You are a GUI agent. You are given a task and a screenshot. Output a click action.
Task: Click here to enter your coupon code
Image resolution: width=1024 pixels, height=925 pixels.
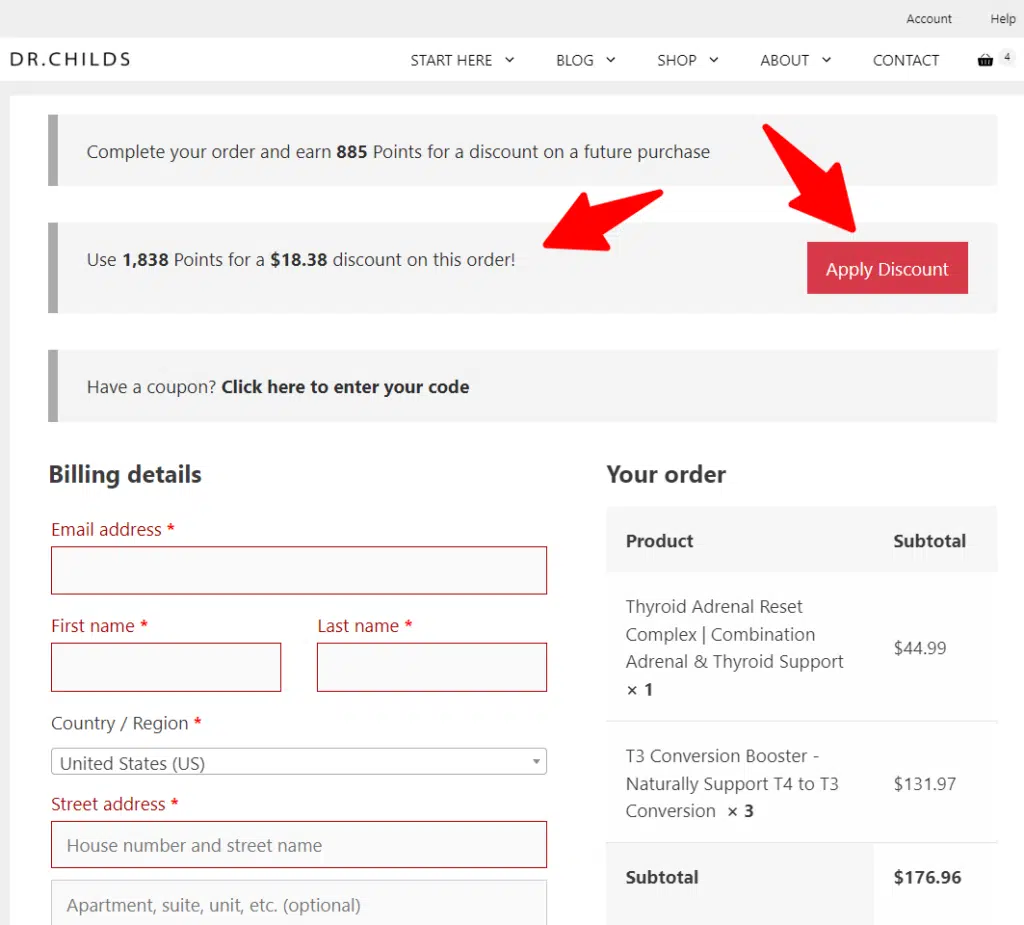pos(345,387)
